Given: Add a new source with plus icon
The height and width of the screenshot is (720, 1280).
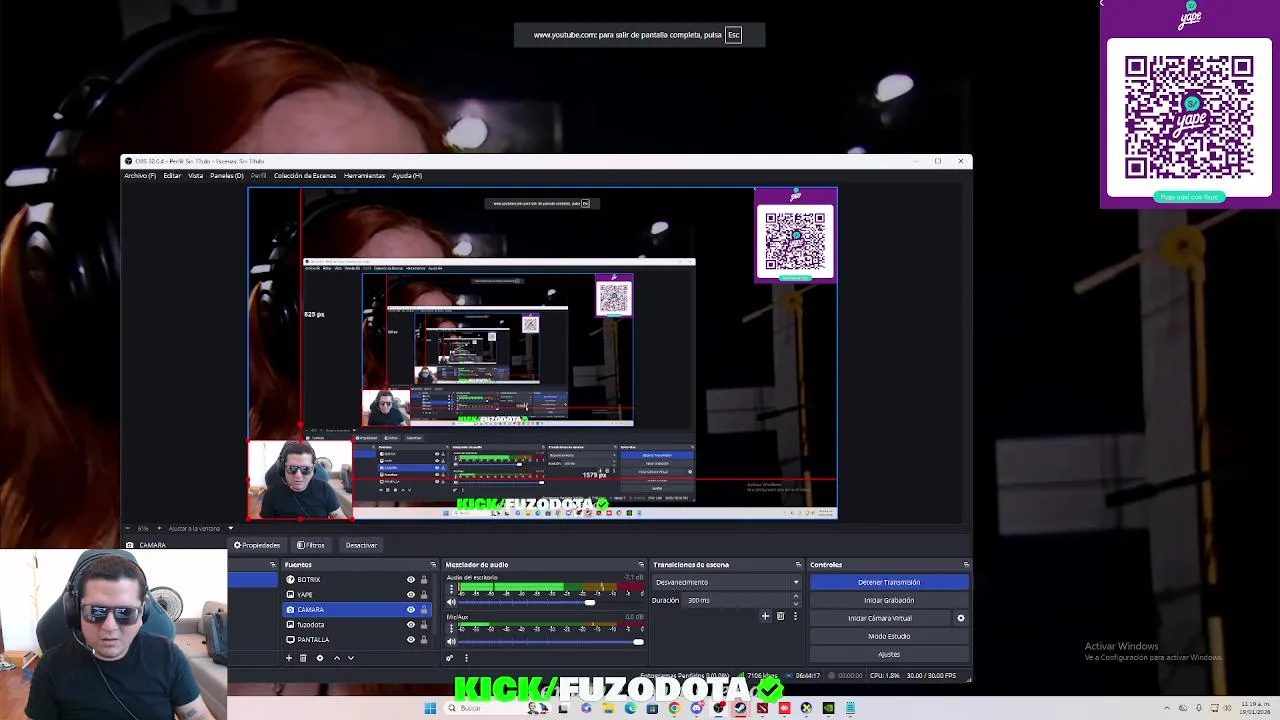Looking at the screenshot, I should [289, 658].
